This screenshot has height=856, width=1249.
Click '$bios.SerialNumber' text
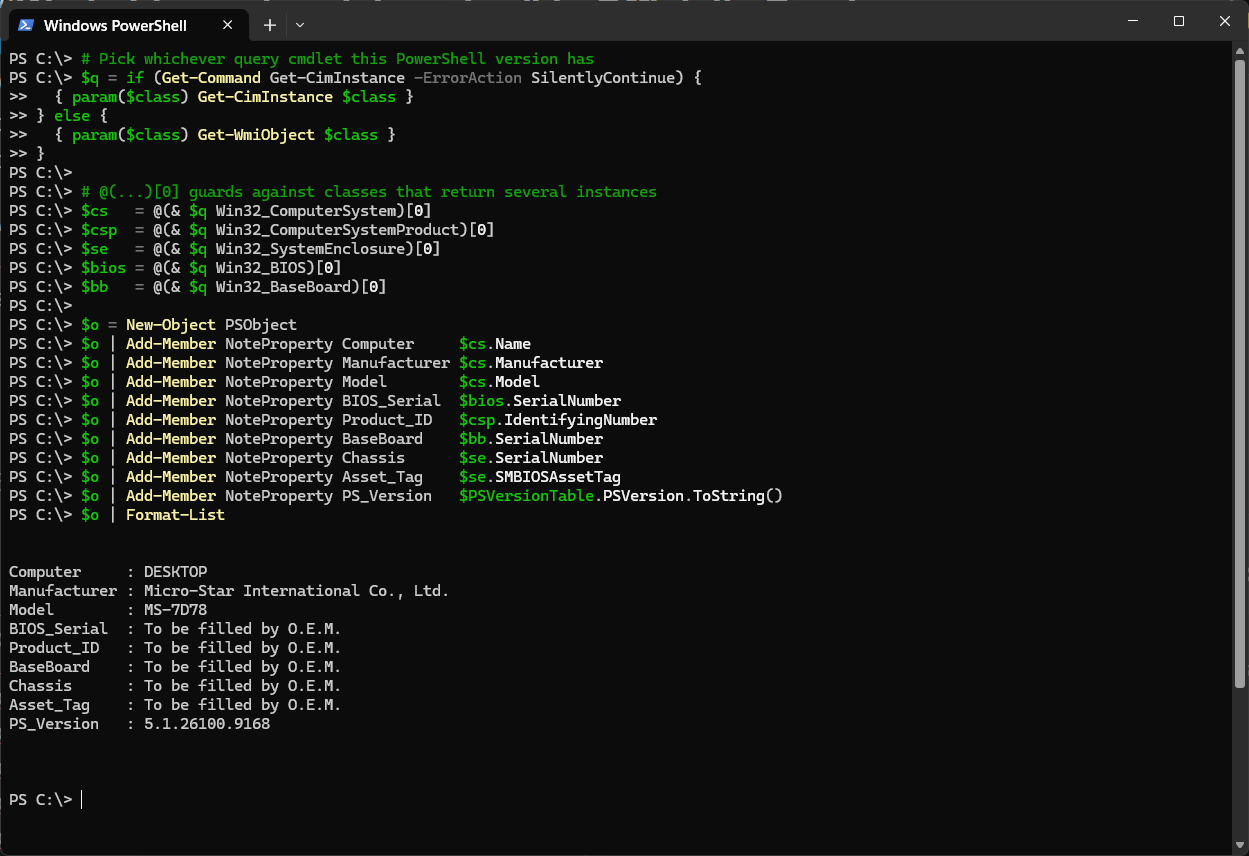click(540, 401)
